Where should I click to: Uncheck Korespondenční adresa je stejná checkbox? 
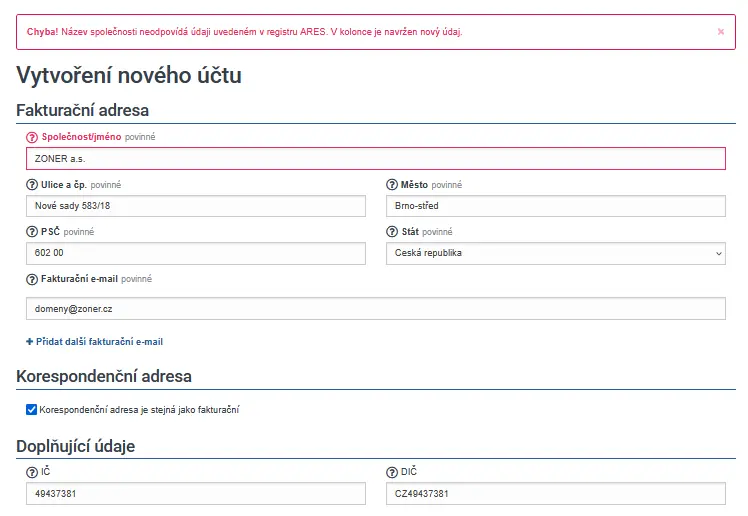pyautogui.click(x=32, y=409)
